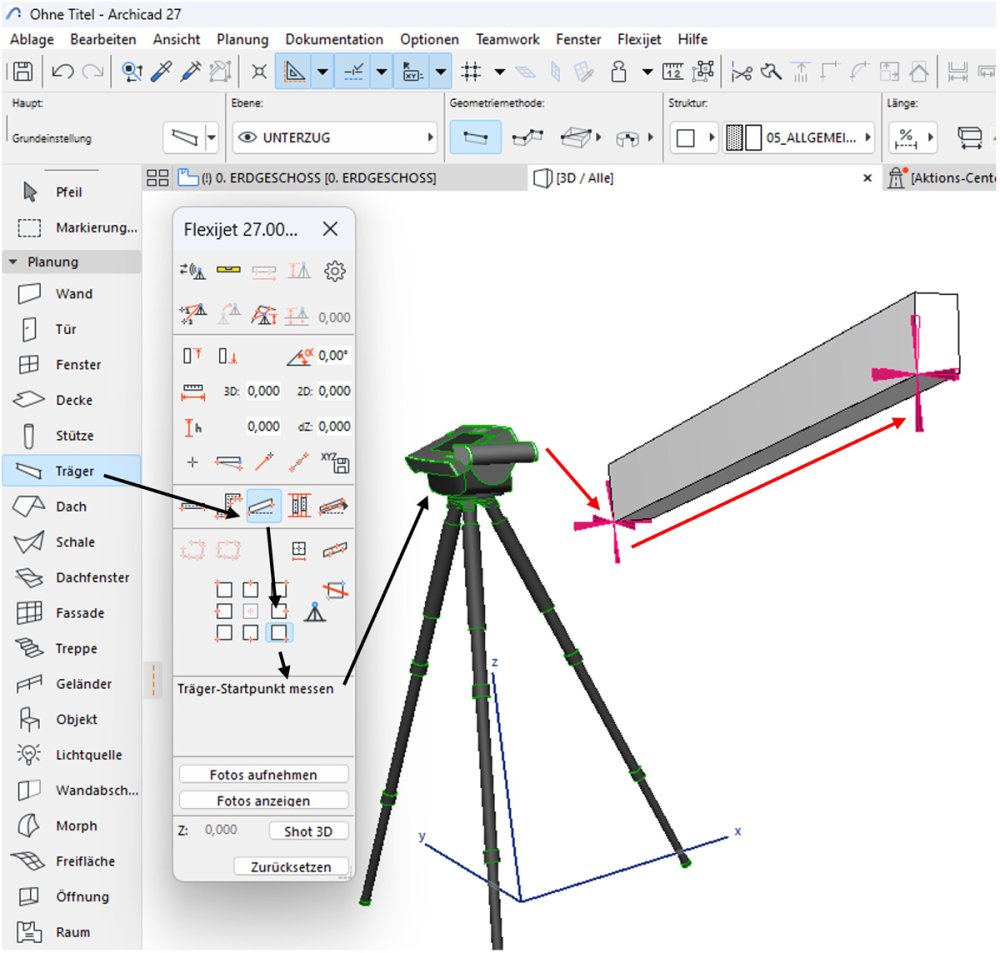Select the Wand tool
The image size is (1000, 953).
[x=71, y=294]
